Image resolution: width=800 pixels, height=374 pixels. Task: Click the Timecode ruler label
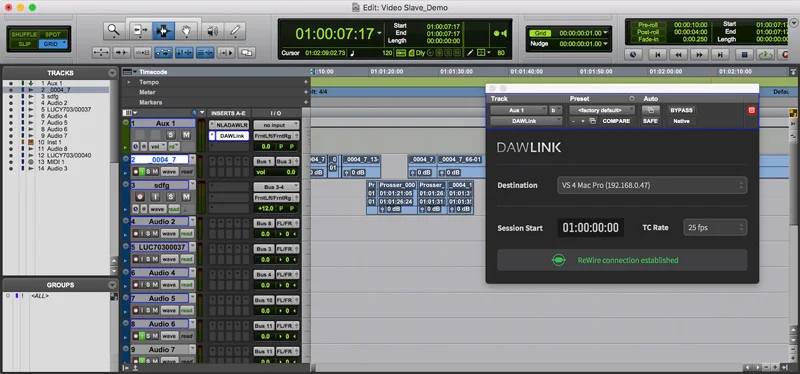click(x=153, y=72)
